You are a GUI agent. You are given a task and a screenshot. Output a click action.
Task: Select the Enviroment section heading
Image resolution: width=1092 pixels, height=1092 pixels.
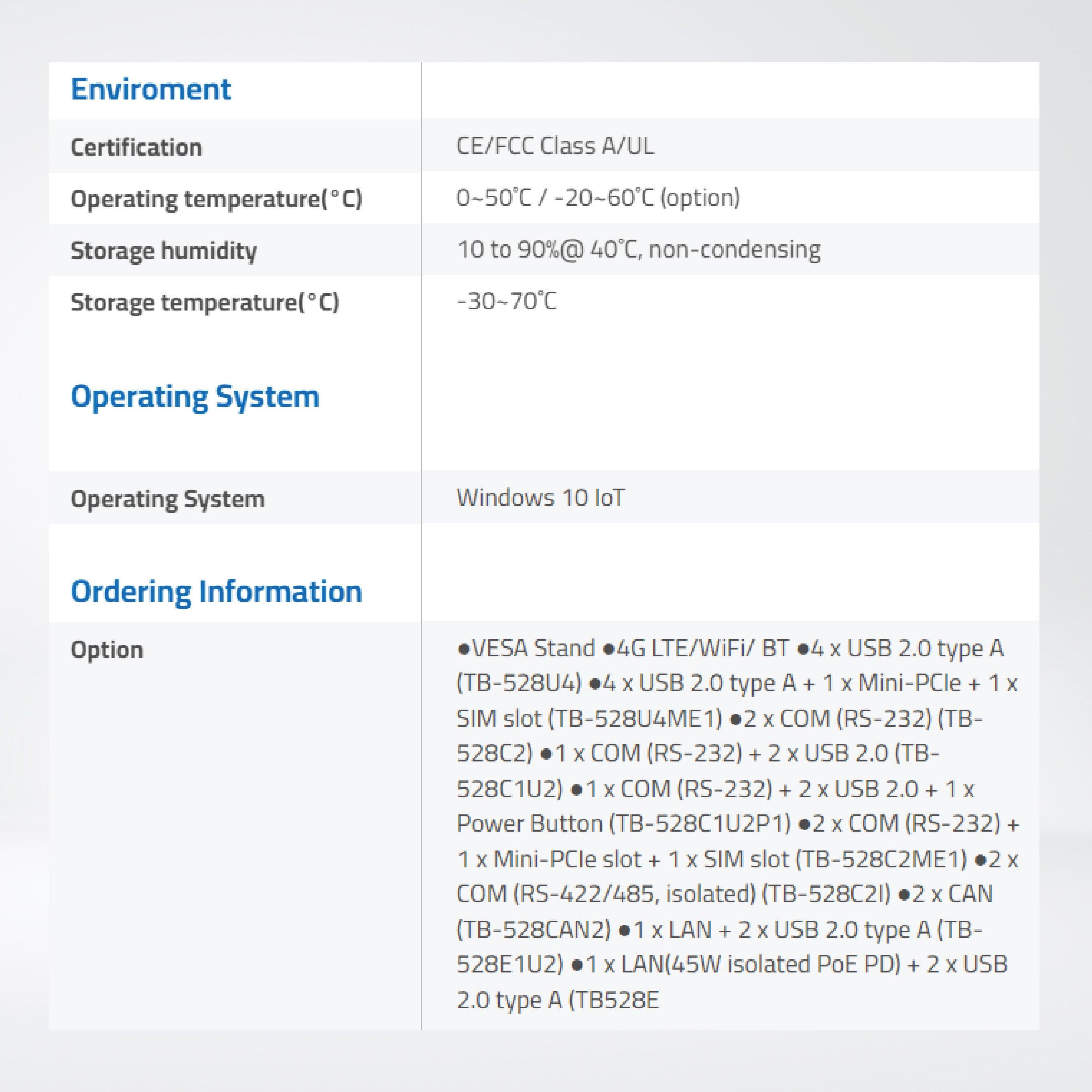point(150,89)
